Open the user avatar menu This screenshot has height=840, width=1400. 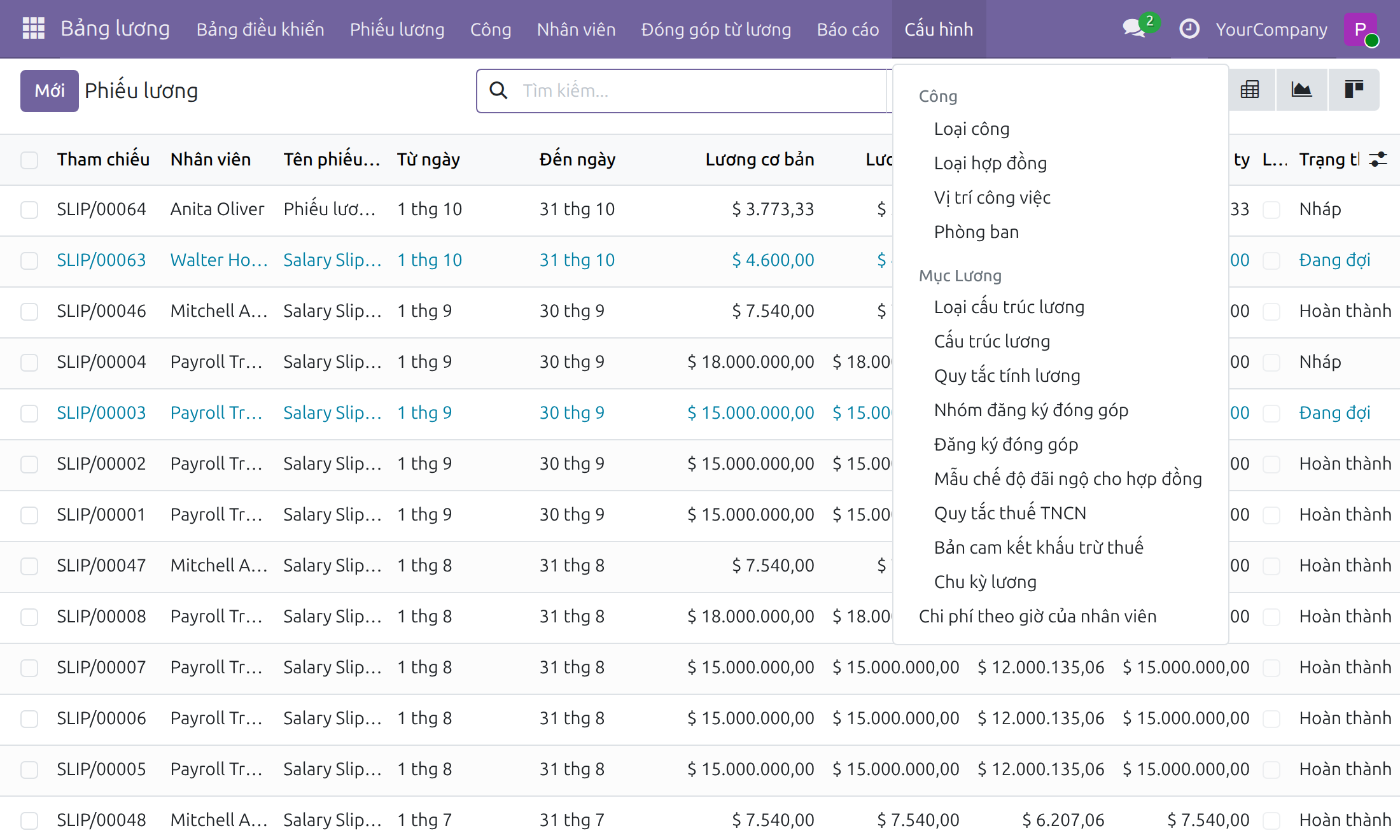(1361, 29)
